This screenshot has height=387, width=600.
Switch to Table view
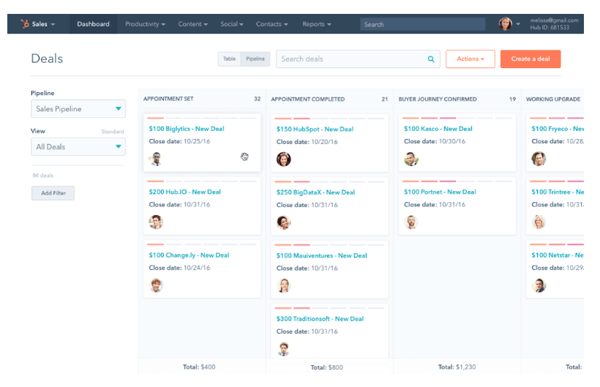[230, 59]
